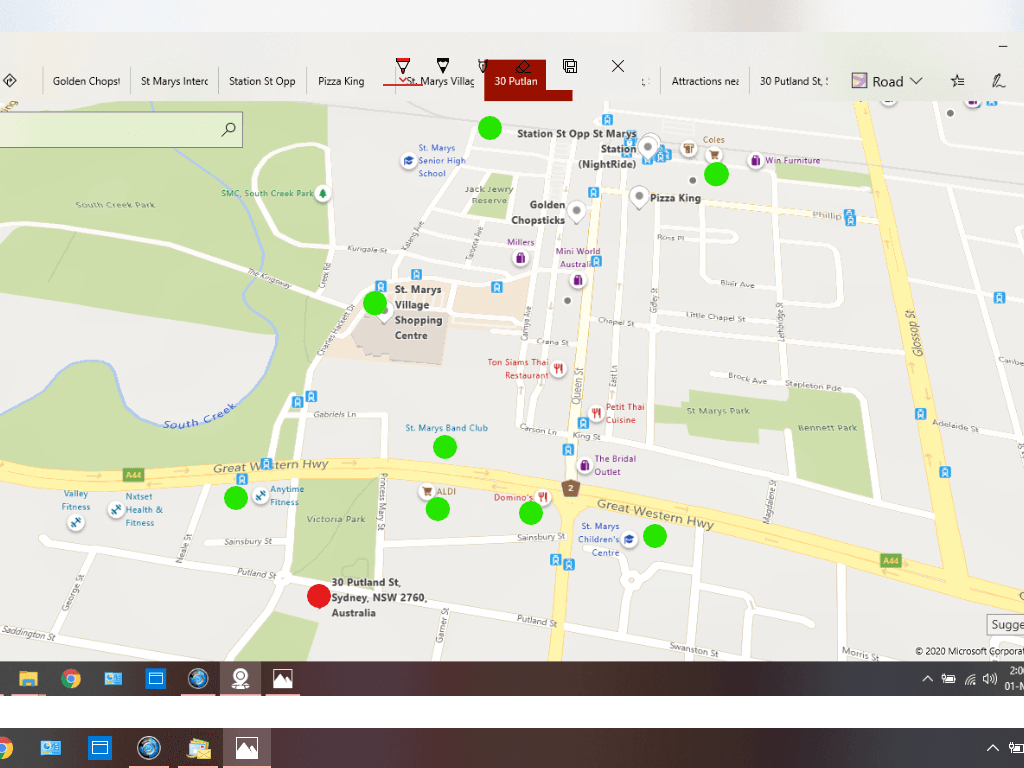This screenshot has height=768, width=1024.
Task: Choose the eraser ink tool
Action: (522, 66)
